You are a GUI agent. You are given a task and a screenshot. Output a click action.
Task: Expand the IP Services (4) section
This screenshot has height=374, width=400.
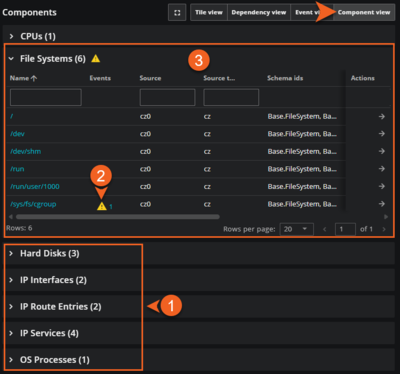tap(11, 333)
